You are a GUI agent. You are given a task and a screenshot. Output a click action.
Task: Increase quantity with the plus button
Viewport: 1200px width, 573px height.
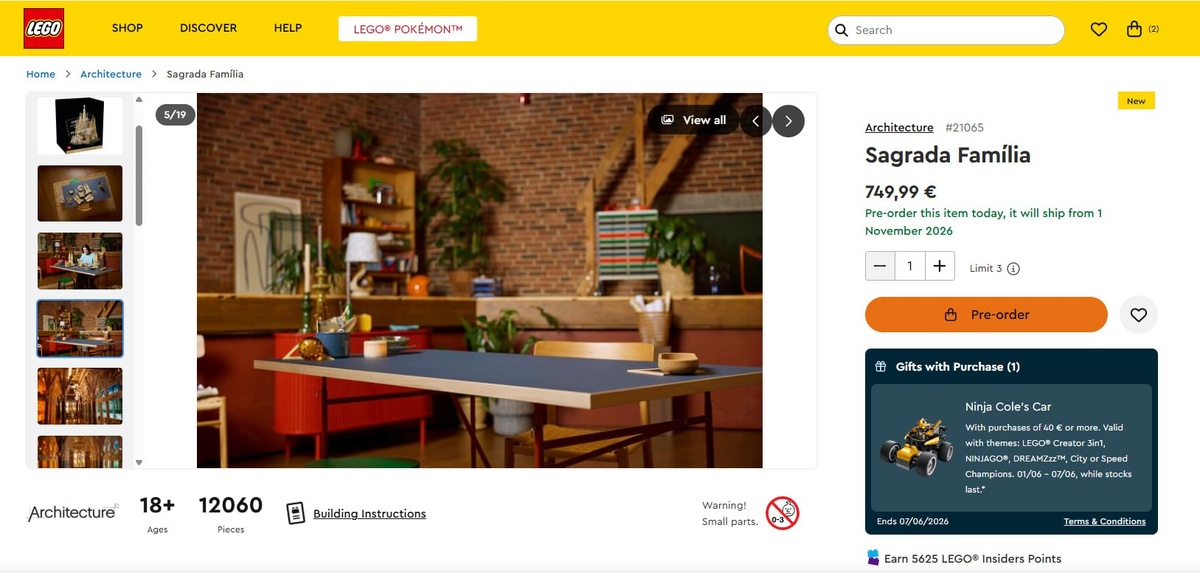pos(939,266)
